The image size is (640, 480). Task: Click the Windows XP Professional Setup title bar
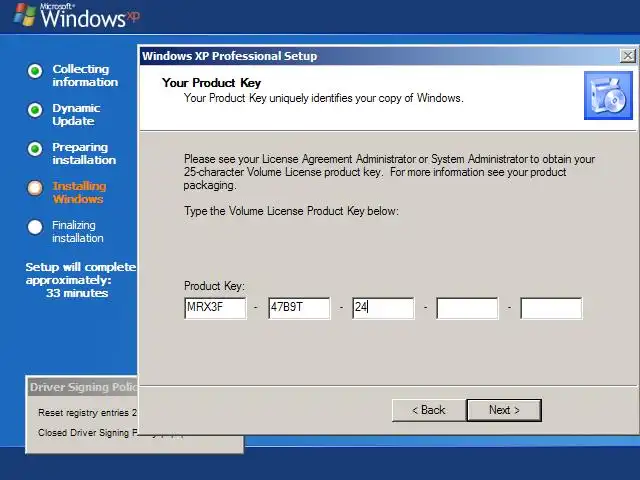pyautogui.click(x=380, y=56)
